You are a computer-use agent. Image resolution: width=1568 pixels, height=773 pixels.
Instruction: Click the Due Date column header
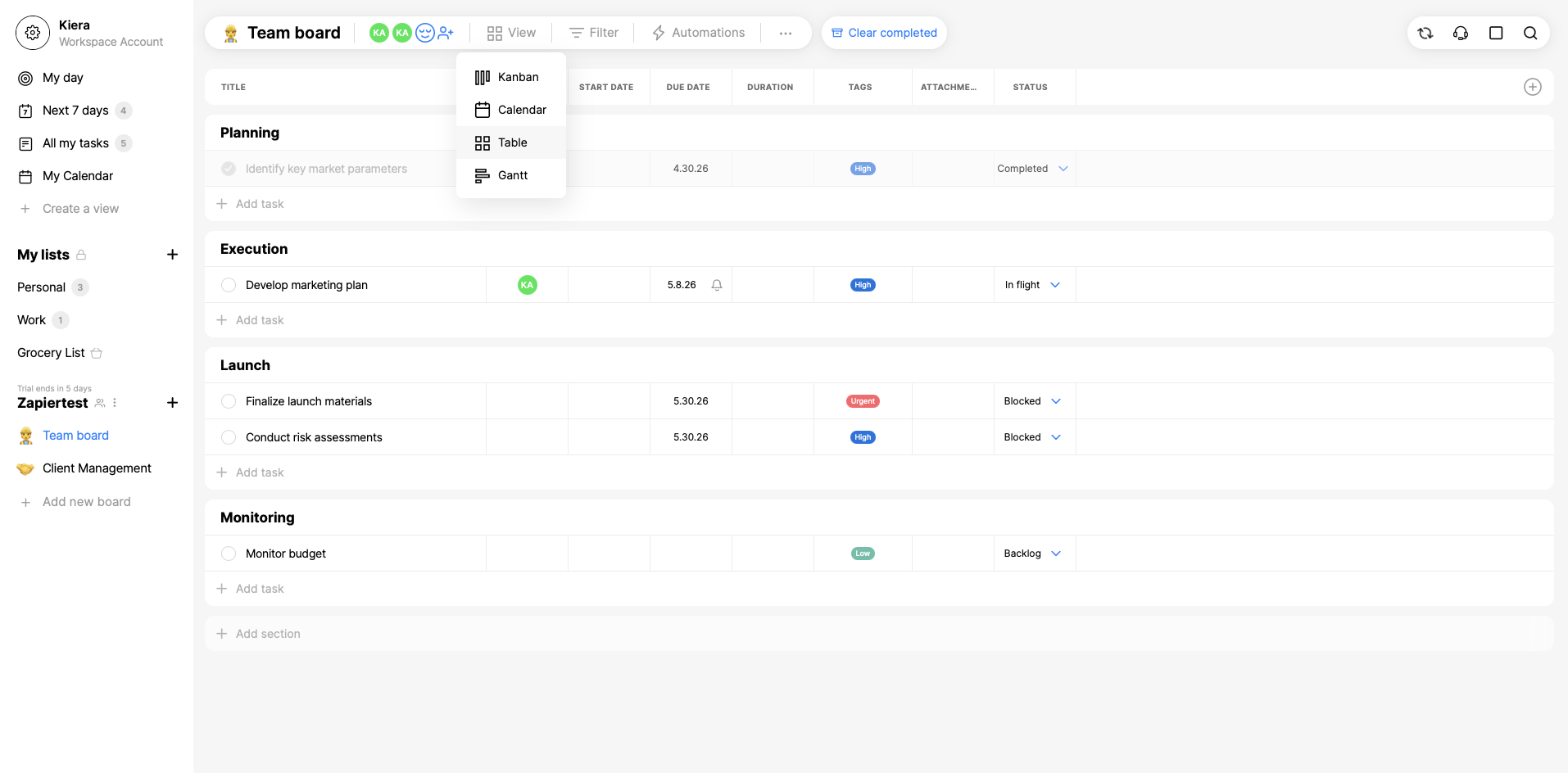(688, 87)
